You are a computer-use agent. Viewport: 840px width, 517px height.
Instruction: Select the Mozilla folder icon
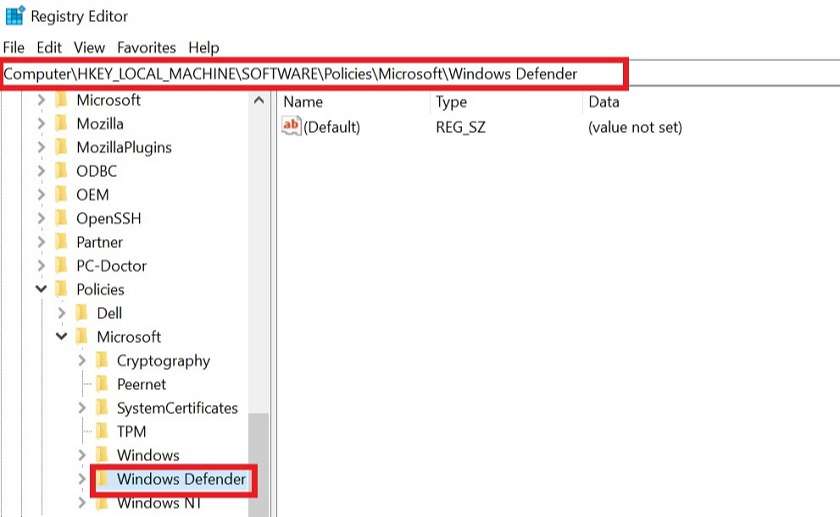(x=62, y=123)
